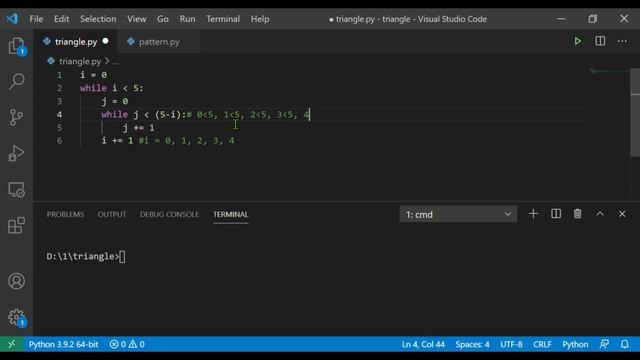
Task: Click the minimap code preview
Action: [x=609, y=71]
